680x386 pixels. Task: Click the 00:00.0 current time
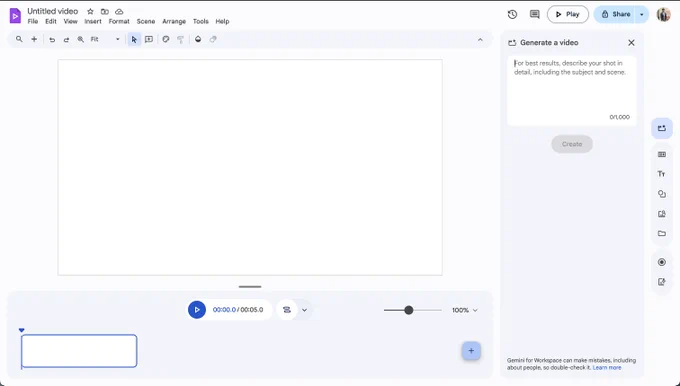[x=224, y=310]
